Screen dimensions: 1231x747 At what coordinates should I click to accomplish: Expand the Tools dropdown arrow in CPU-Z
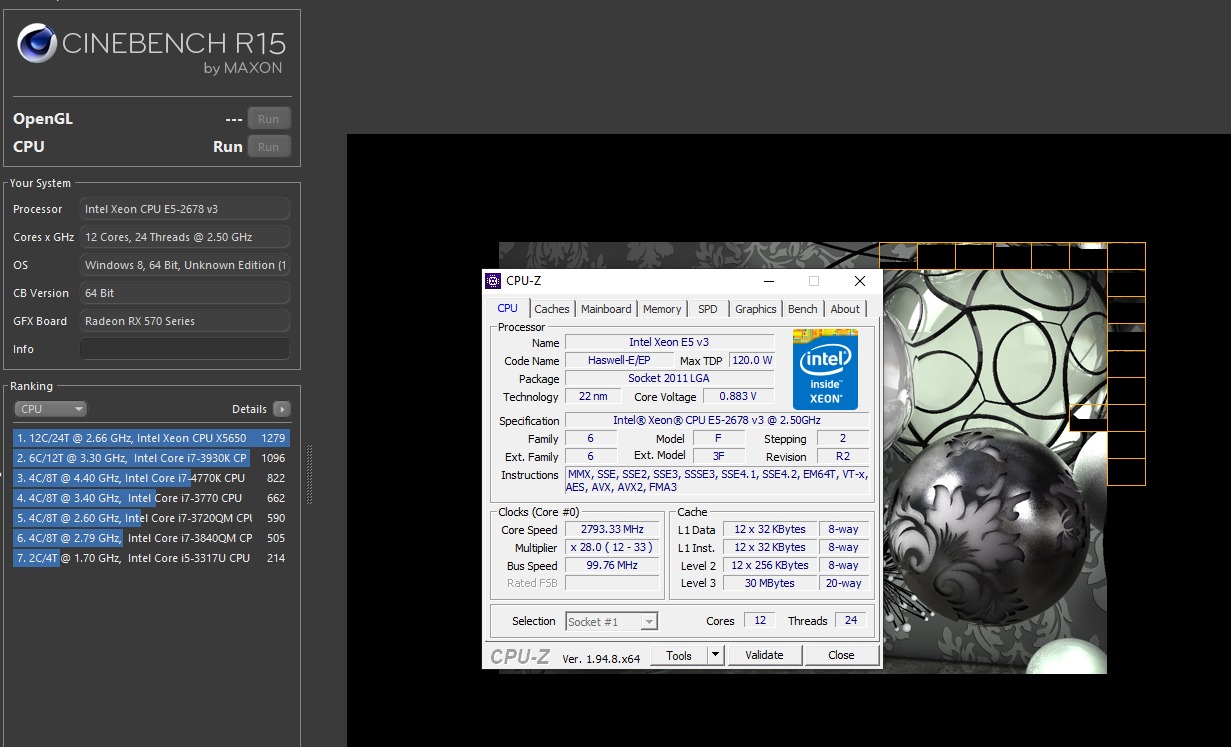[715, 655]
